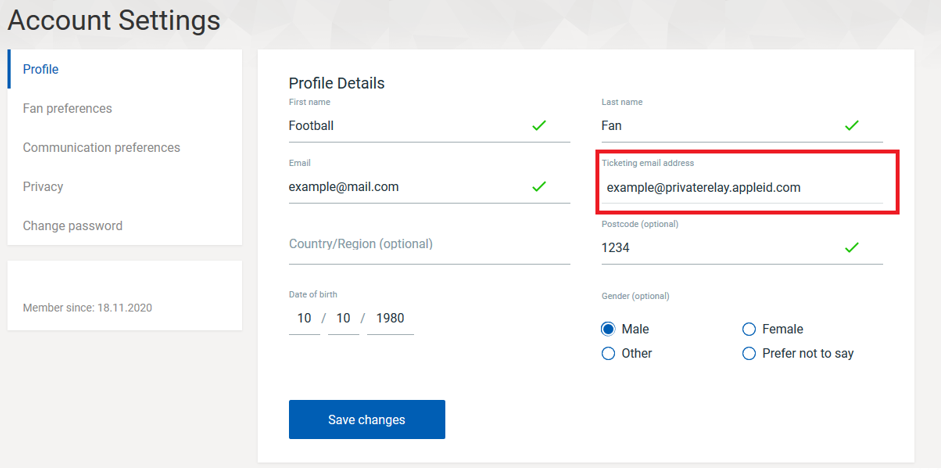
Task: Click the green checkmark beside Last name
Action: (x=852, y=126)
